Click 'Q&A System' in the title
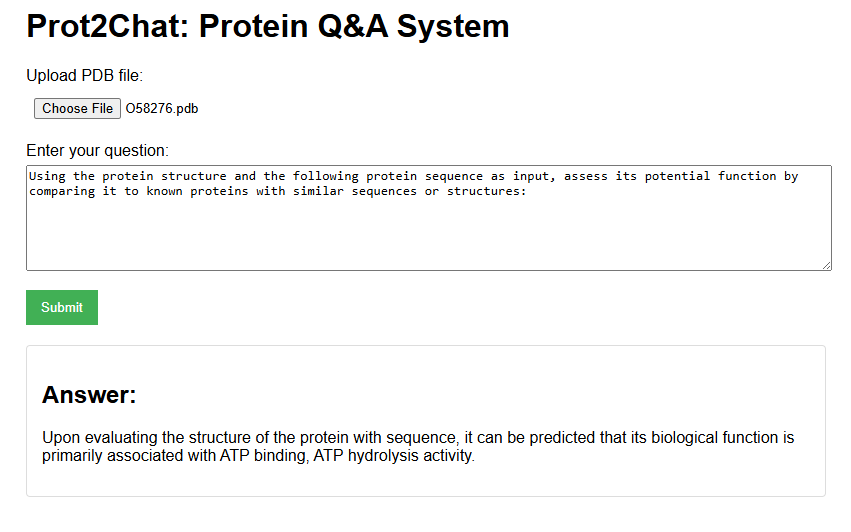851x532 pixels. (x=414, y=26)
